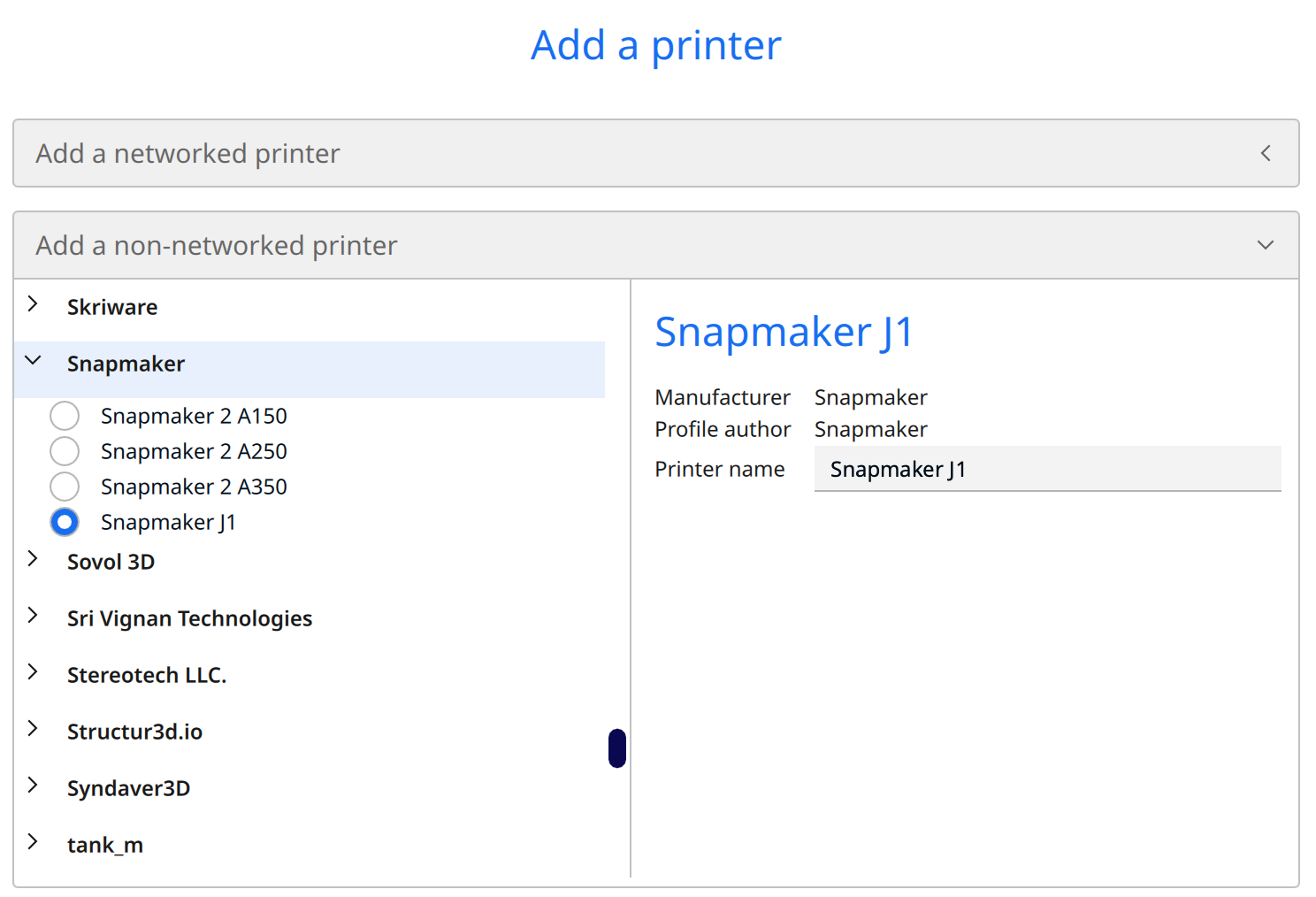Expand the tank_m group

coord(33,842)
